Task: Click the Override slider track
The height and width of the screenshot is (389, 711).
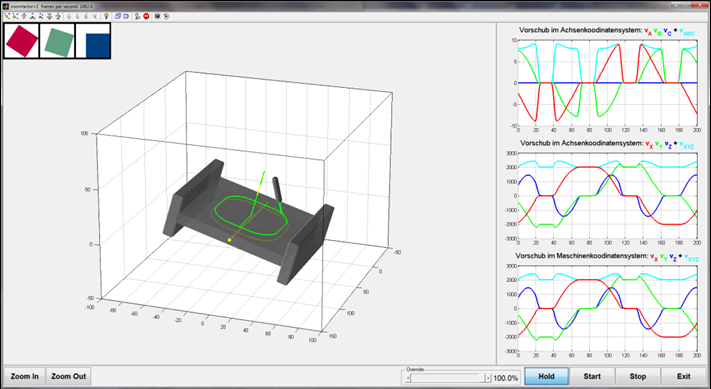Action: tap(448, 378)
